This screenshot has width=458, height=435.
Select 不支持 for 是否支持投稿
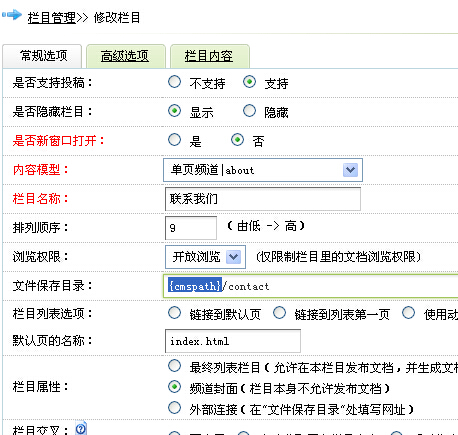tap(174, 82)
